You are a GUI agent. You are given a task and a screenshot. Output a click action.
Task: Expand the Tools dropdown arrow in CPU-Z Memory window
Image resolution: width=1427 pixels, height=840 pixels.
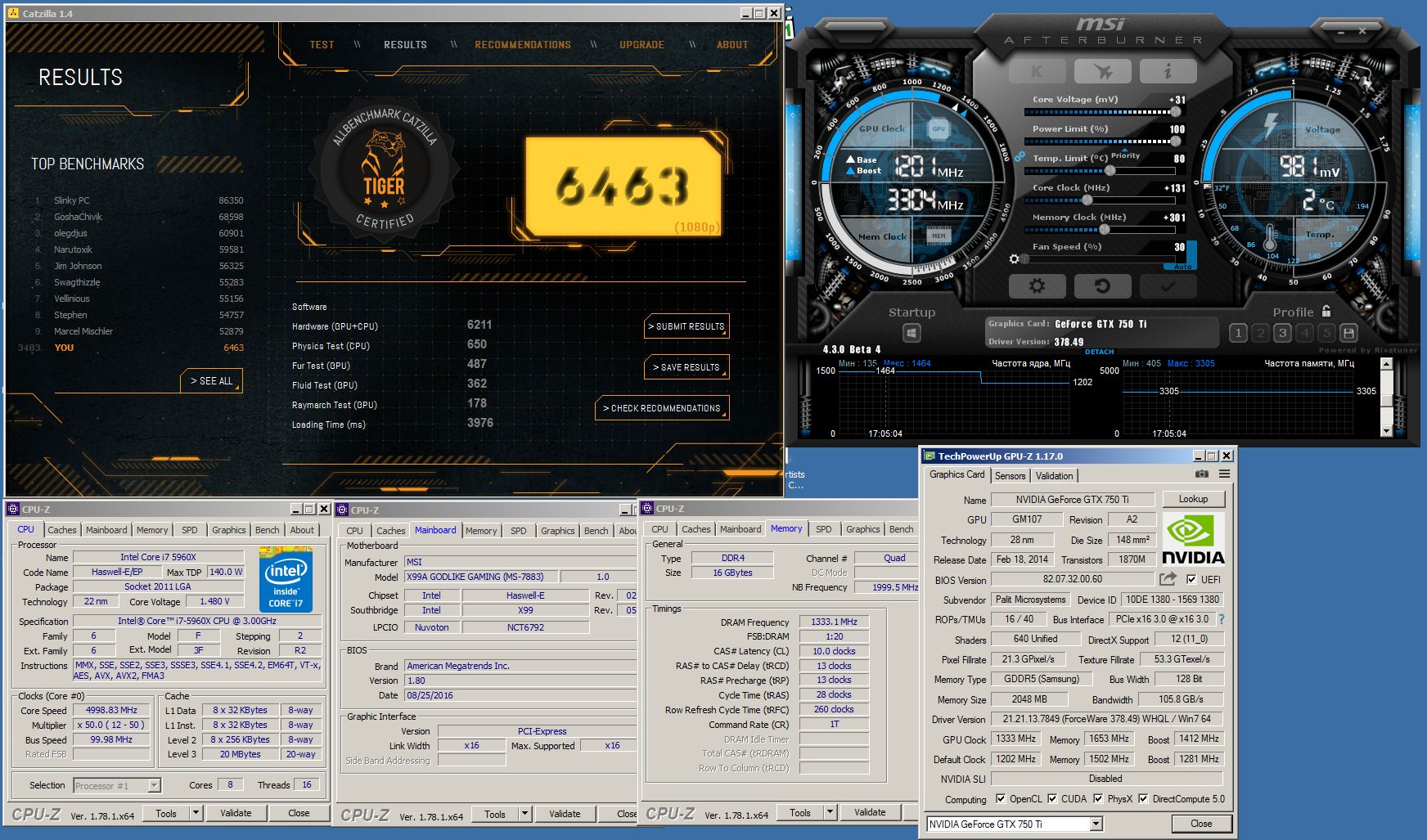(x=830, y=812)
